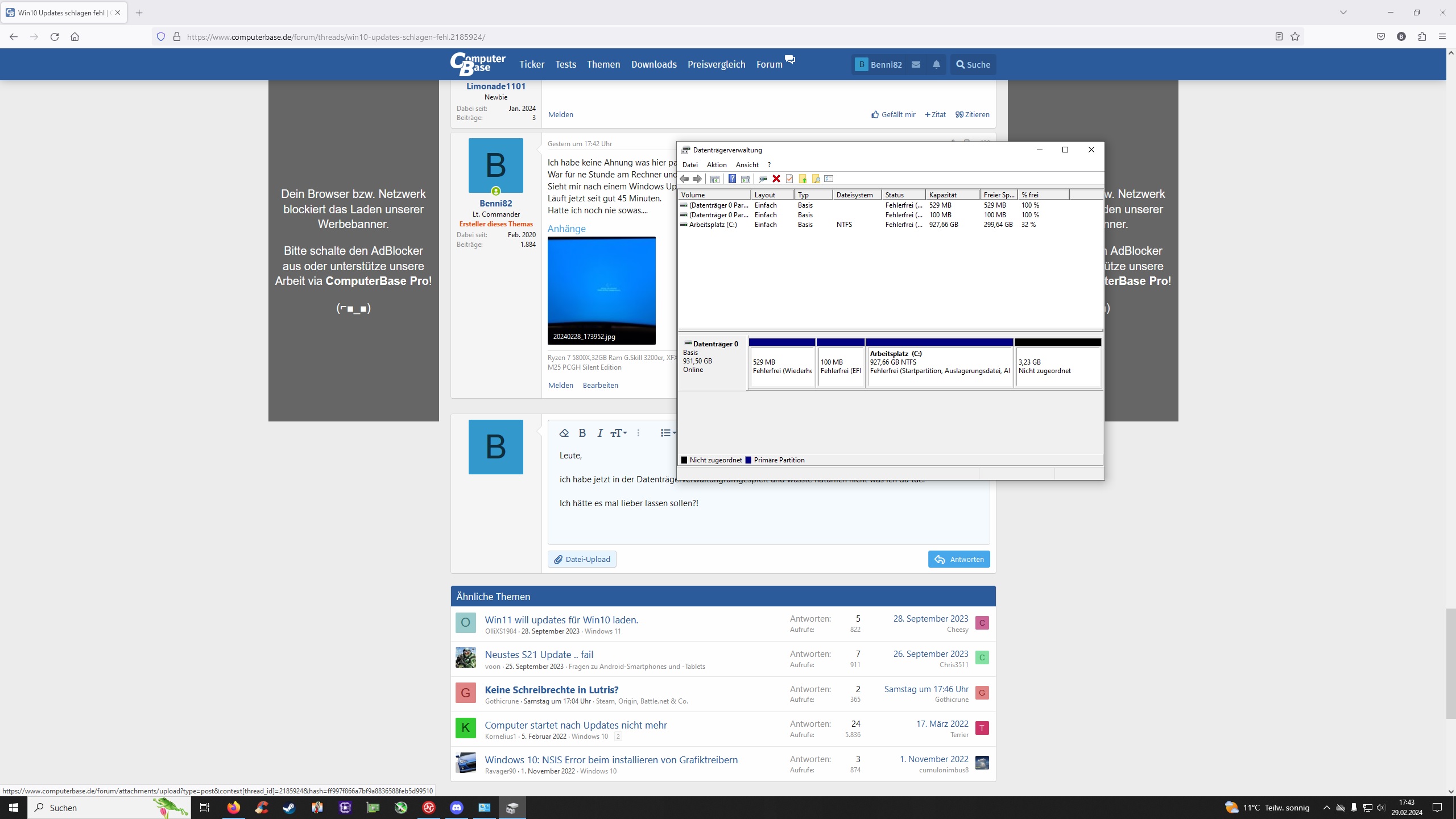1456x819 pixels.
Task: Click the black 'Nicht zugeordnet' legend swatch
Action: [684, 460]
